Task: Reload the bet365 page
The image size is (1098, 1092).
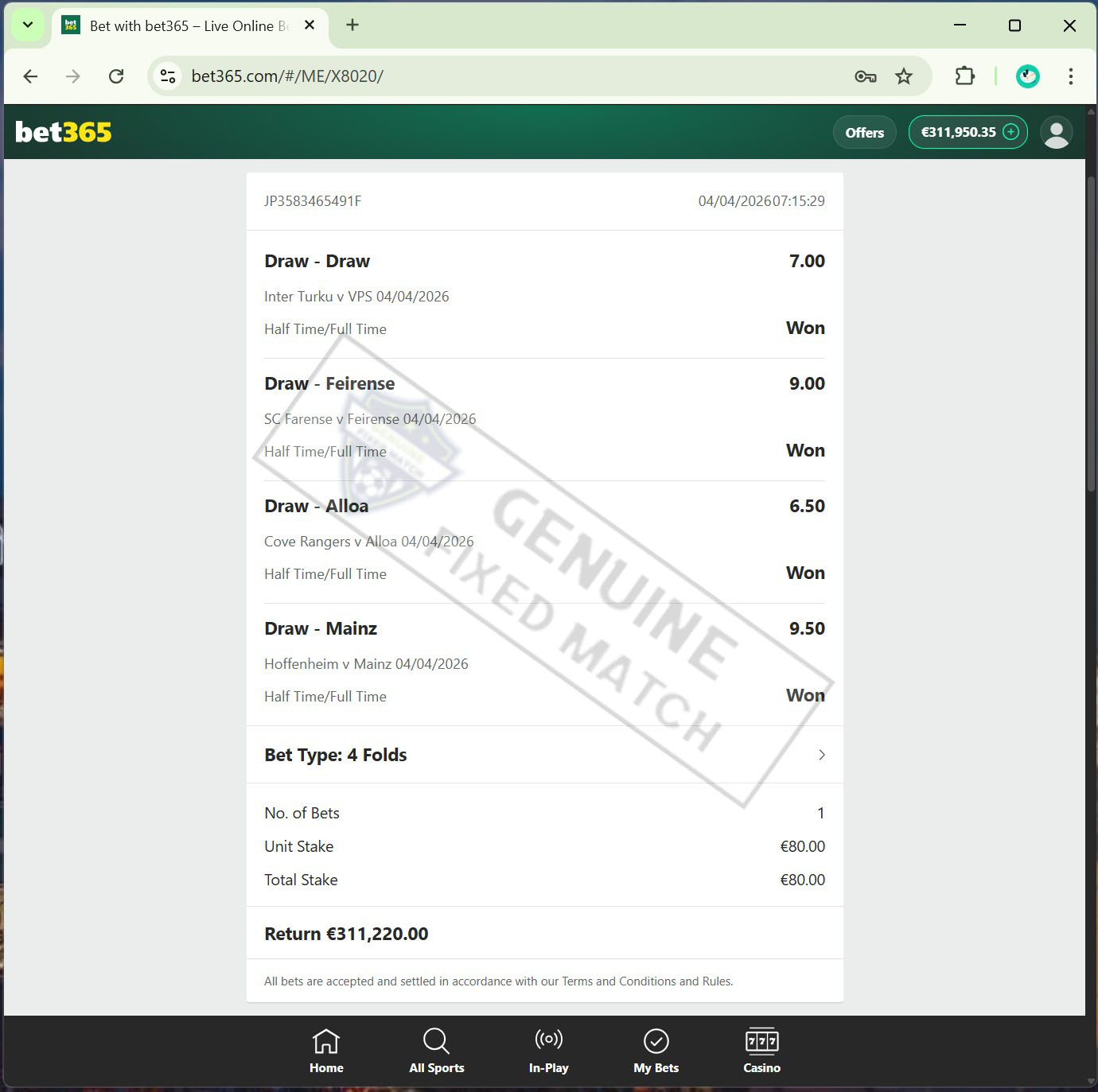Action: coord(116,76)
